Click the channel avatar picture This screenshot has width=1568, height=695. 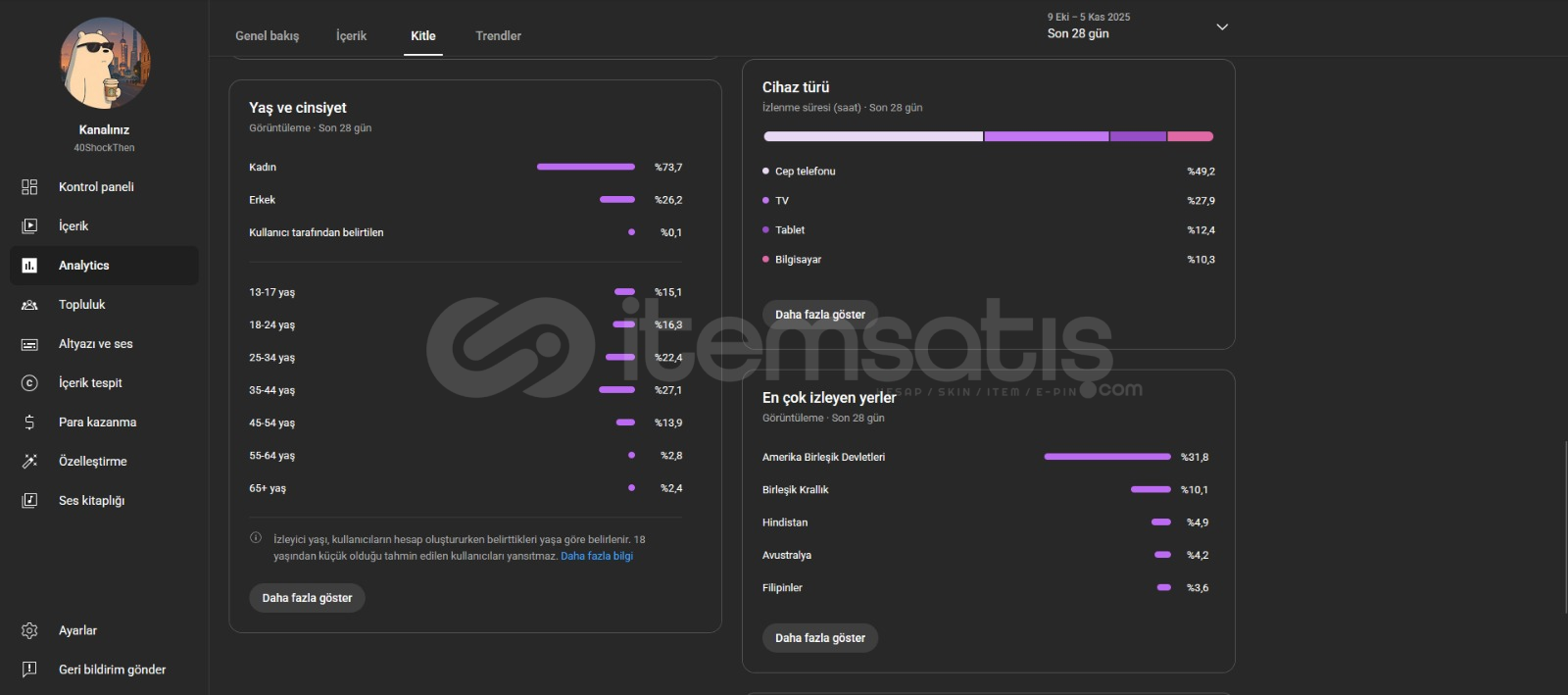[105, 64]
